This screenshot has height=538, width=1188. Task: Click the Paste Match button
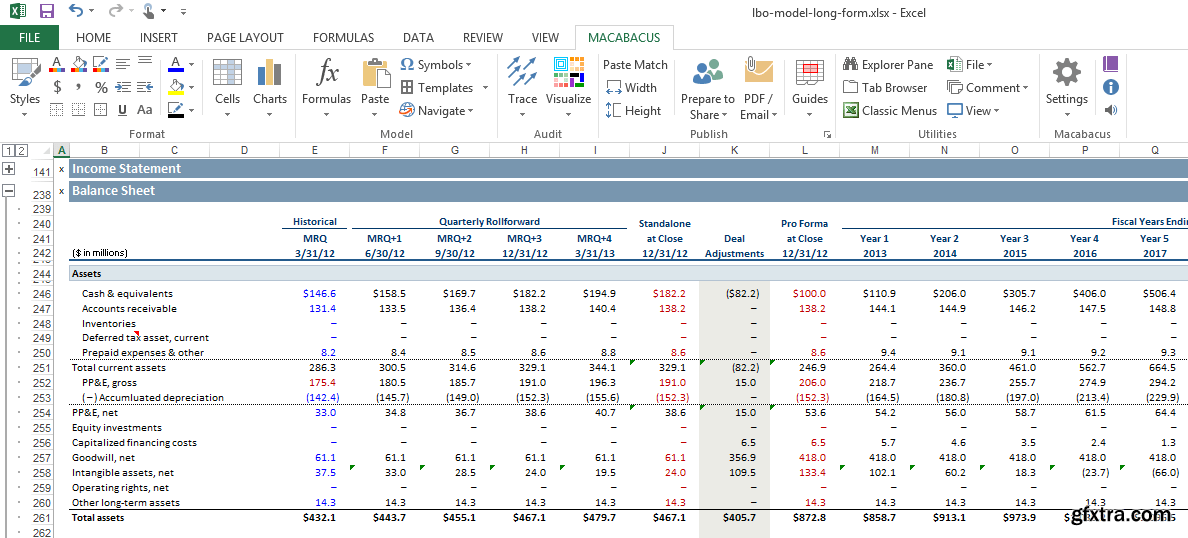point(635,65)
